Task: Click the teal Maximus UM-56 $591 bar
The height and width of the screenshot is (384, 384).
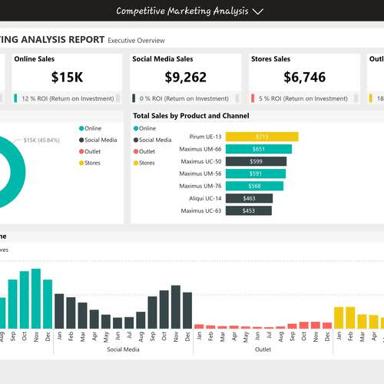Action: pos(256,174)
